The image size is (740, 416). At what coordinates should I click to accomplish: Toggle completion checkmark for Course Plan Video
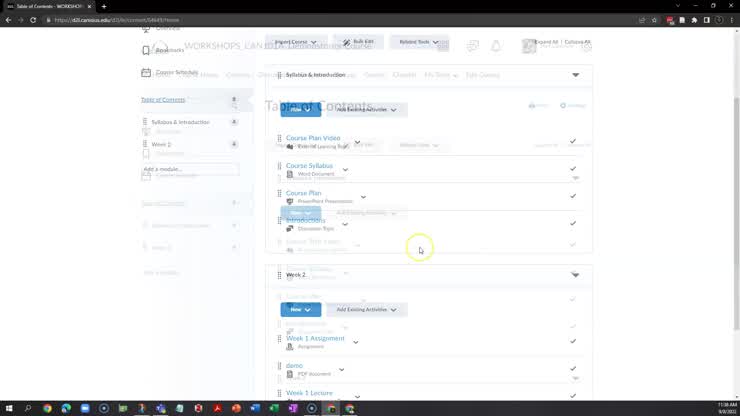(x=573, y=141)
